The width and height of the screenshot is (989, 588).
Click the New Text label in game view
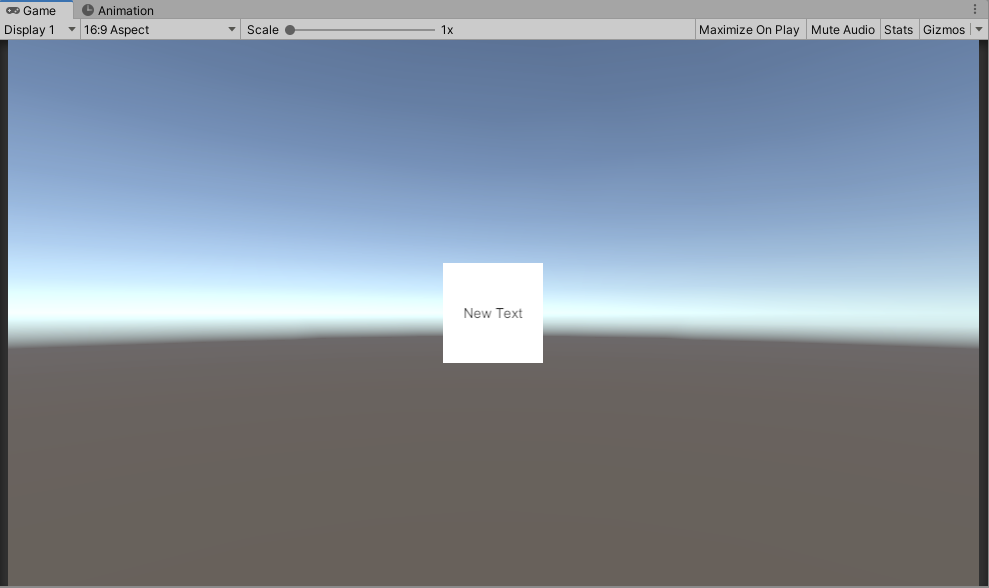coord(493,313)
